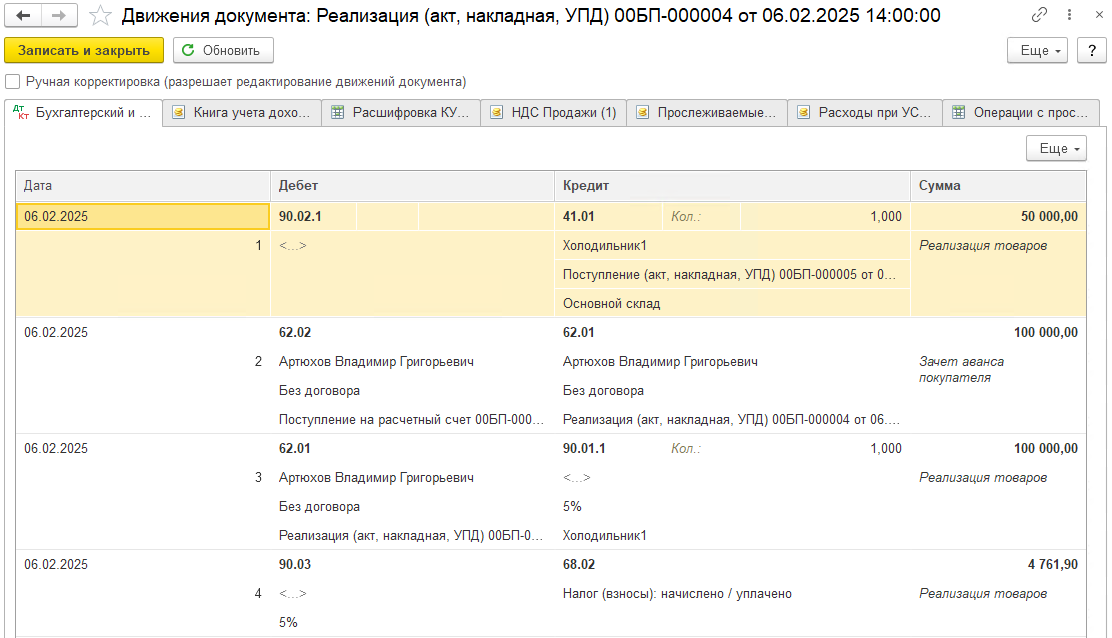Open the Расходы при УСН tab
This screenshot has height=638, width=1112.
coord(865,113)
